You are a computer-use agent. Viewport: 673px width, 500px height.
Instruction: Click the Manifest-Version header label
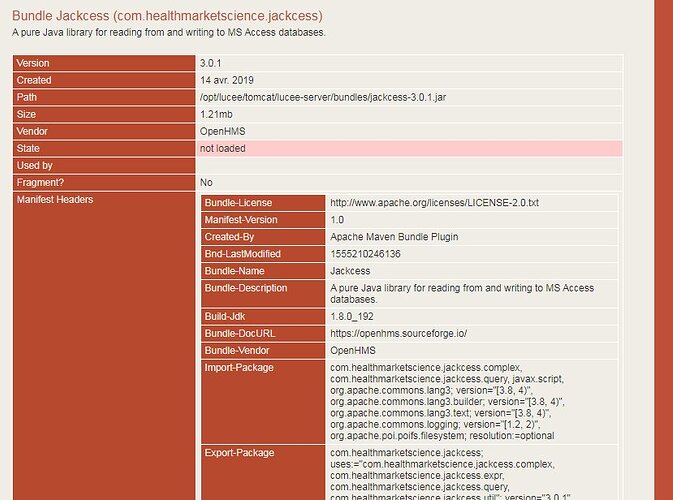point(241,220)
